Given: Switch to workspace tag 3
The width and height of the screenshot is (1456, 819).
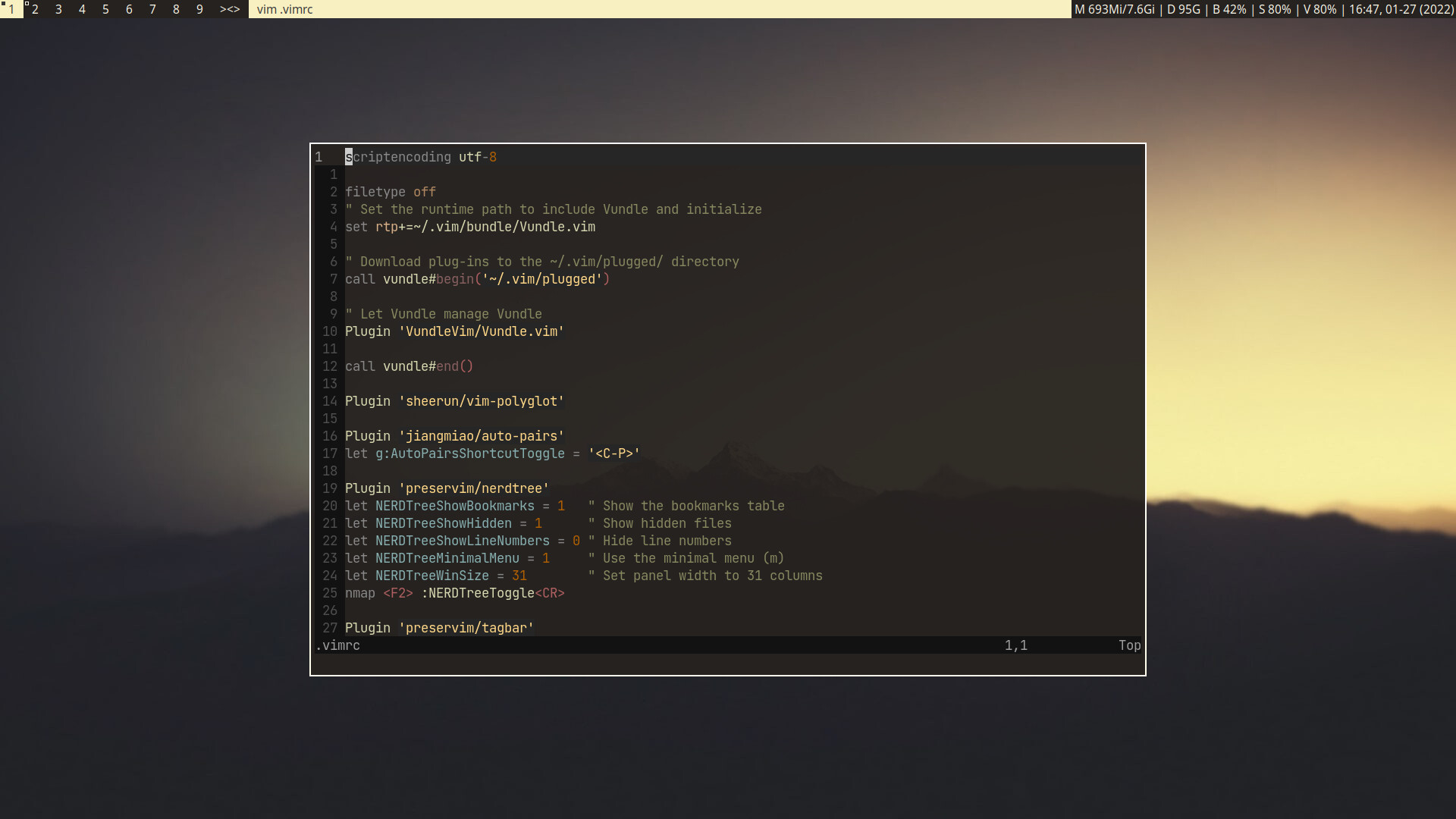Looking at the screenshot, I should [58, 9].
